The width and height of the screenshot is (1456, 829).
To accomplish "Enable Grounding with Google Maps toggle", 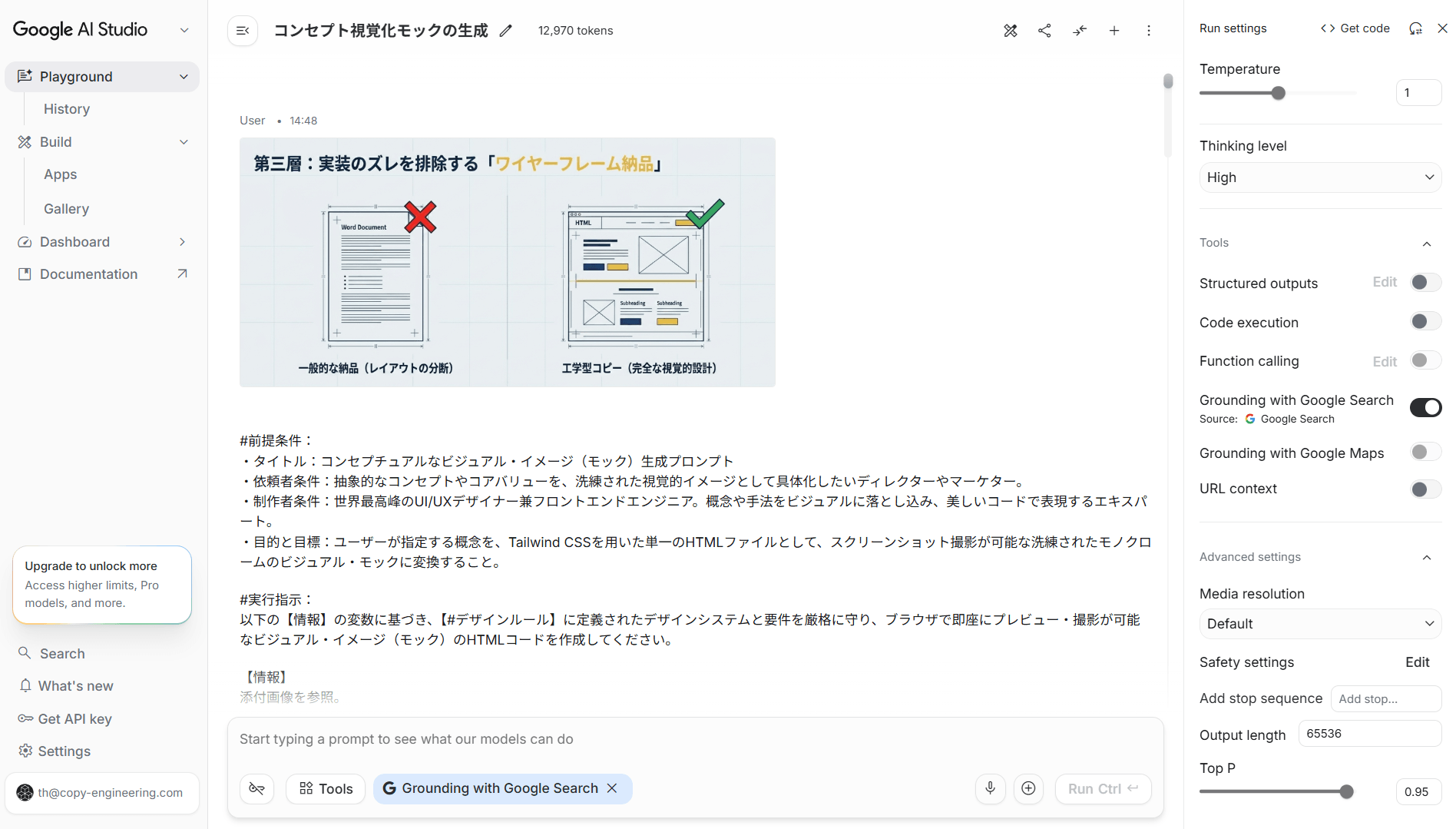I will 1425,452.
